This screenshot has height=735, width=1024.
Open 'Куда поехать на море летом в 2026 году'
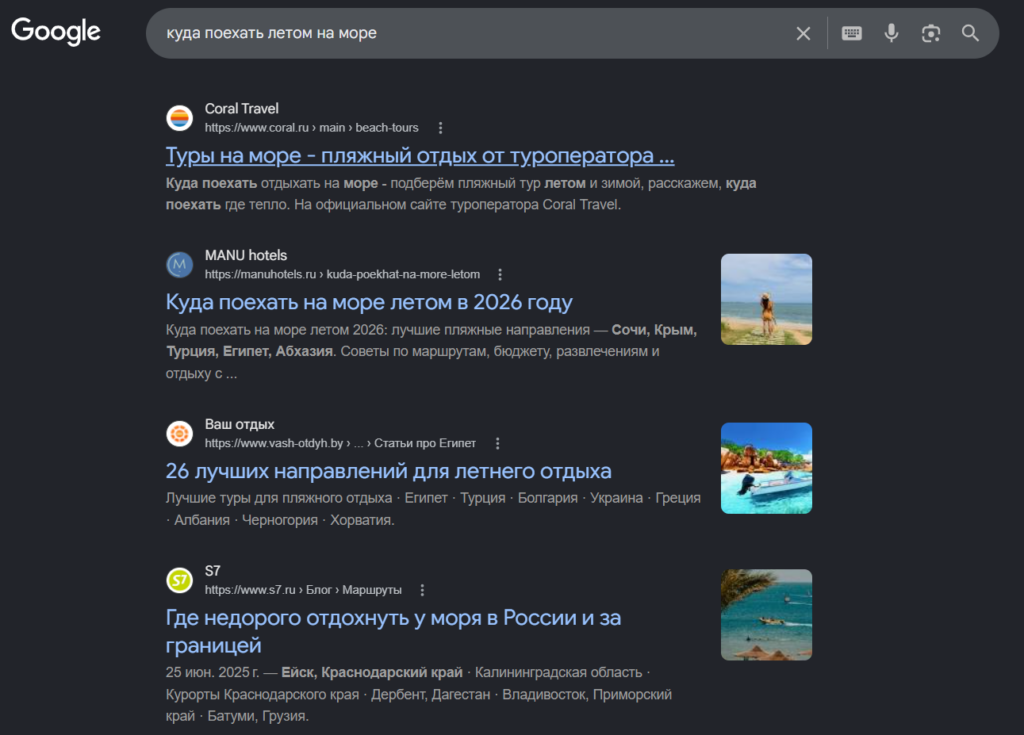tap(369, 302)
